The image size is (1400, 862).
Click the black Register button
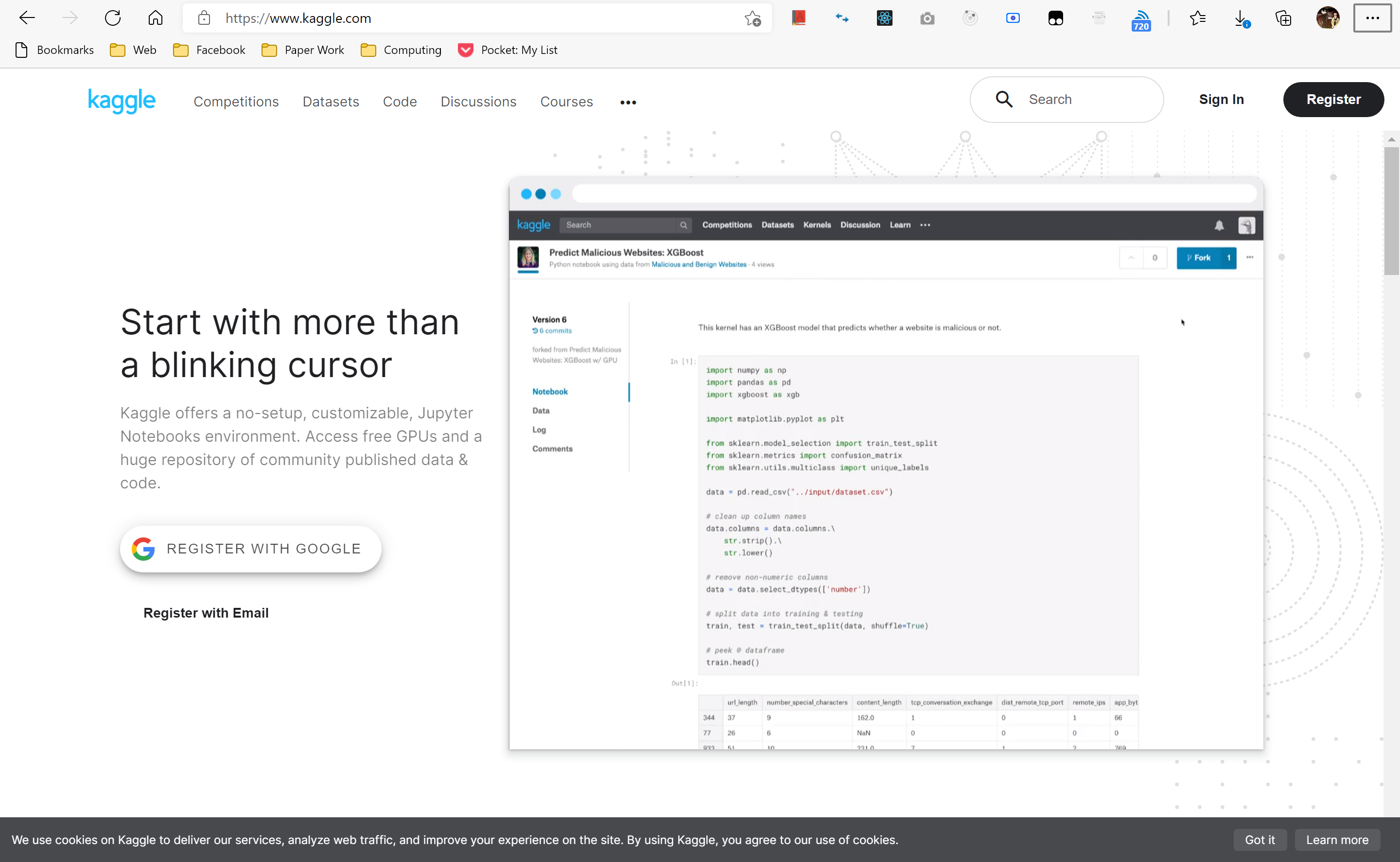coord(1333,99)
